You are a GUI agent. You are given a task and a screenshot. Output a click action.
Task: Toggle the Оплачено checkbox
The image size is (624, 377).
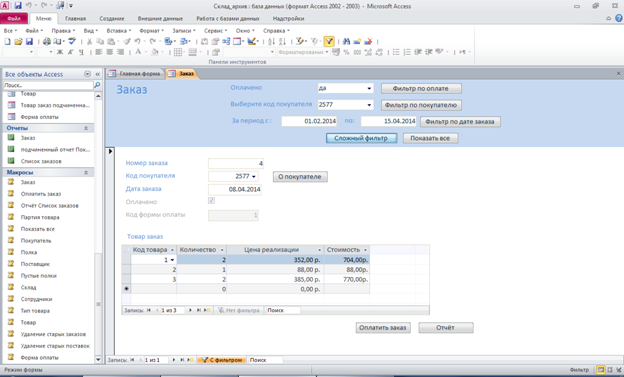pyautogui.click(x=211, y=201)
